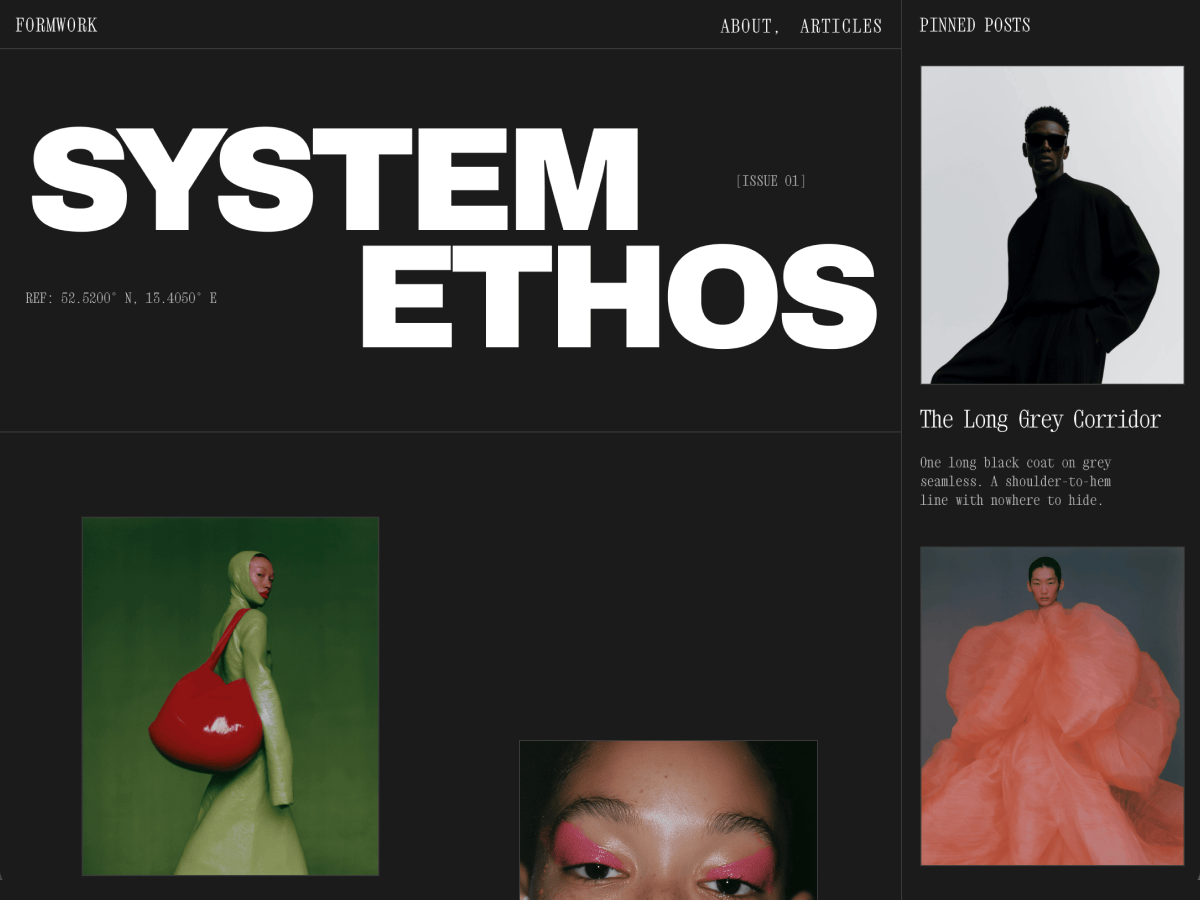The image size is (1200, 900).
Task: Click the SYSTEM headline word
Action: tap(335, 180)
